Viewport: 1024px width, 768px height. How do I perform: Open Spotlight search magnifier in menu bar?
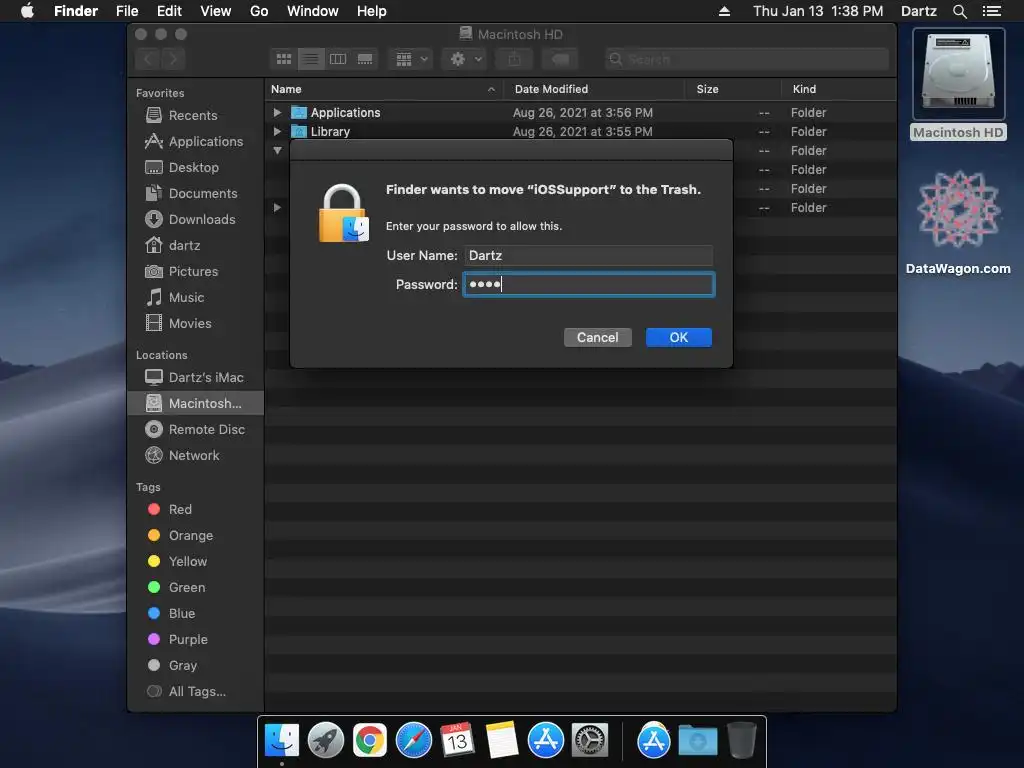point(959,11)
